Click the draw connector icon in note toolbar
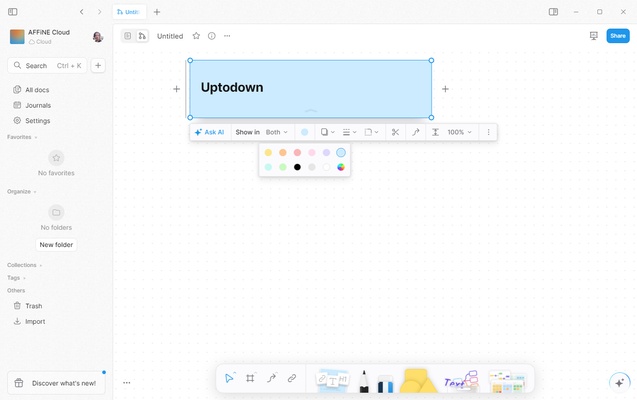 (x=416, y=132)
